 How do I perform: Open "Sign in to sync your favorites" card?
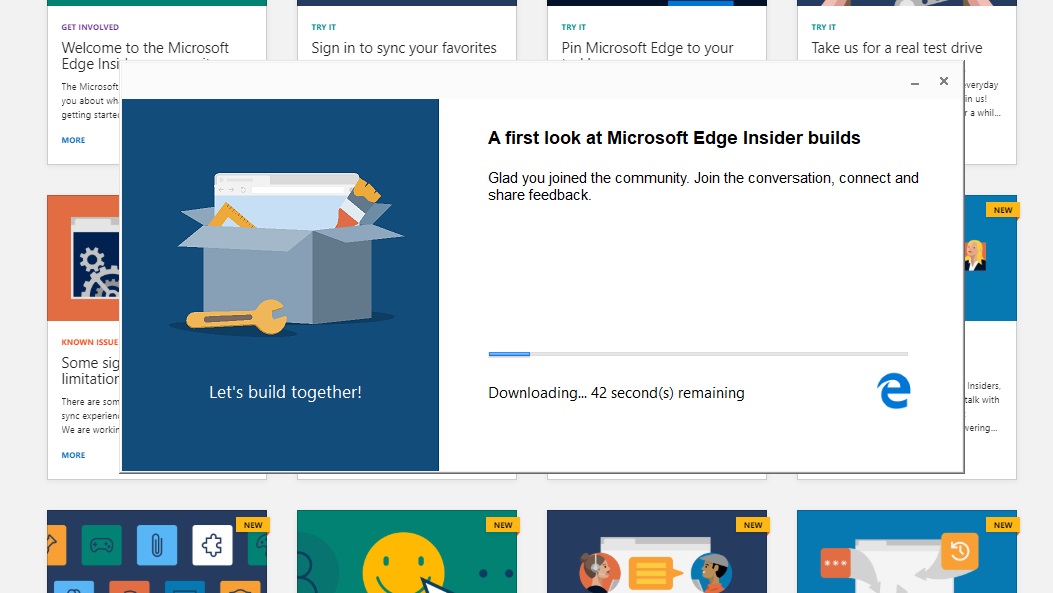[403, 48]
